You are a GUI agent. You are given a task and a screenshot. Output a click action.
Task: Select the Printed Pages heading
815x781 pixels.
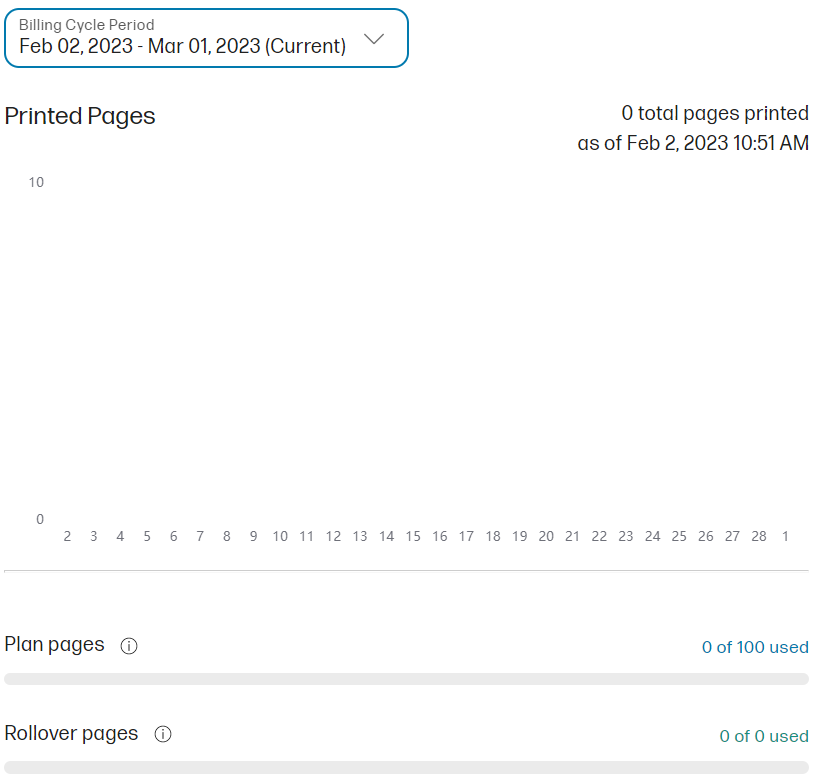(x=80, y=116)
